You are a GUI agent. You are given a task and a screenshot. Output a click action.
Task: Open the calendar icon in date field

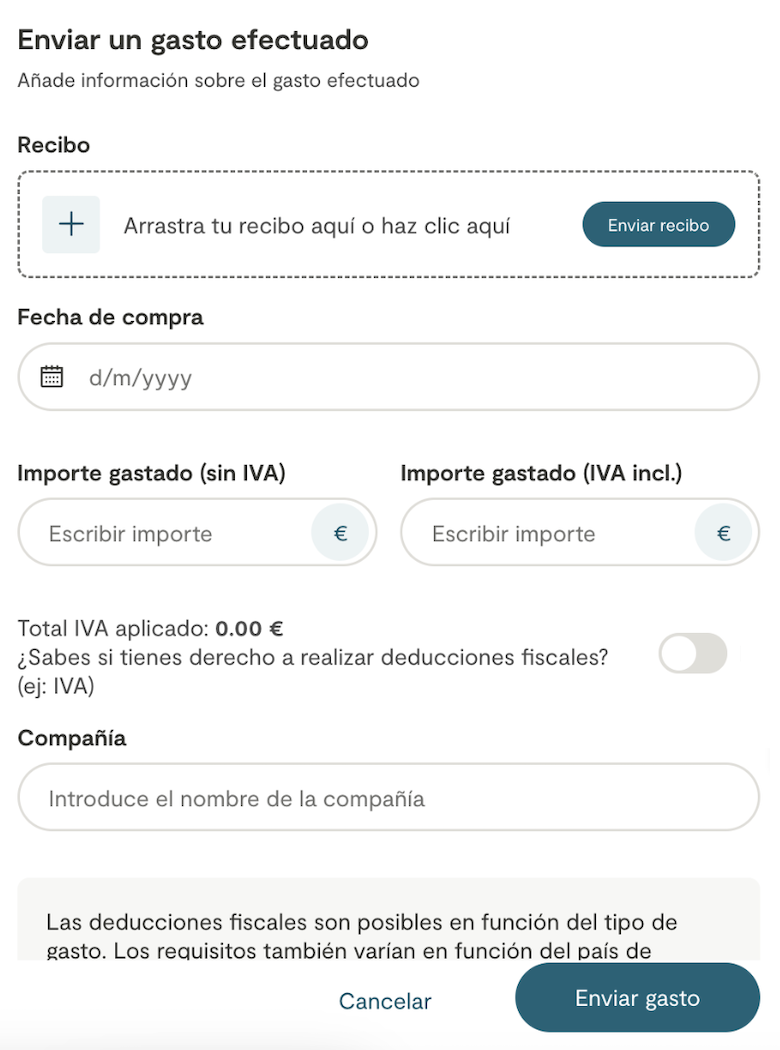[x=52, y=377]
